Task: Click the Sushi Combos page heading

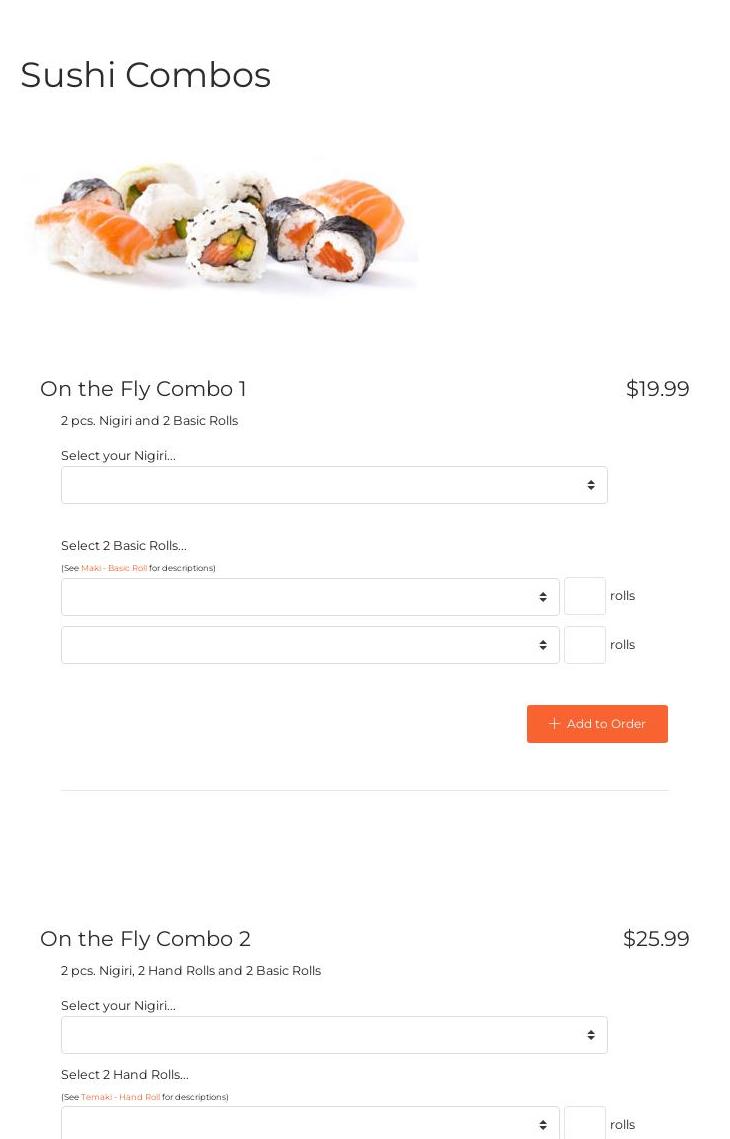Action: tap(146, 75)
